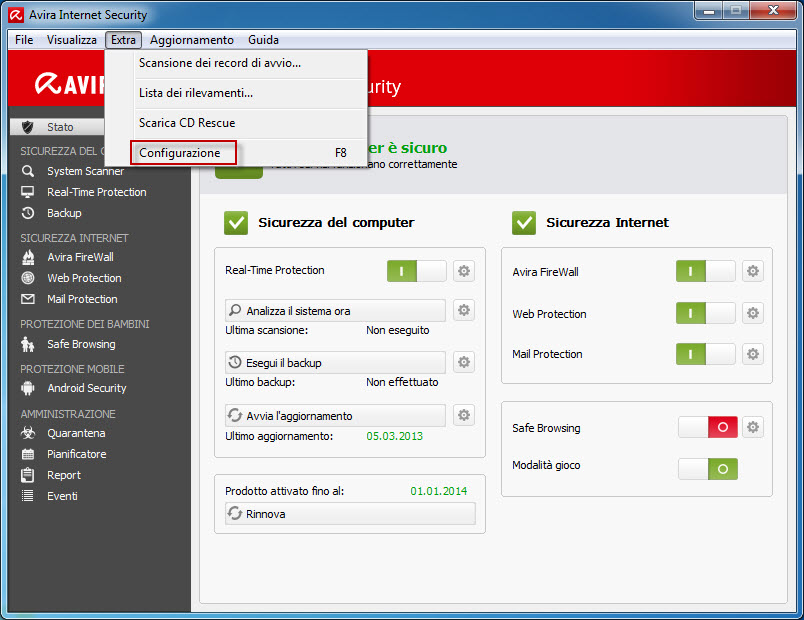
Task: Click the 'Ultimo backup:' label
Action: coord(260,382)
